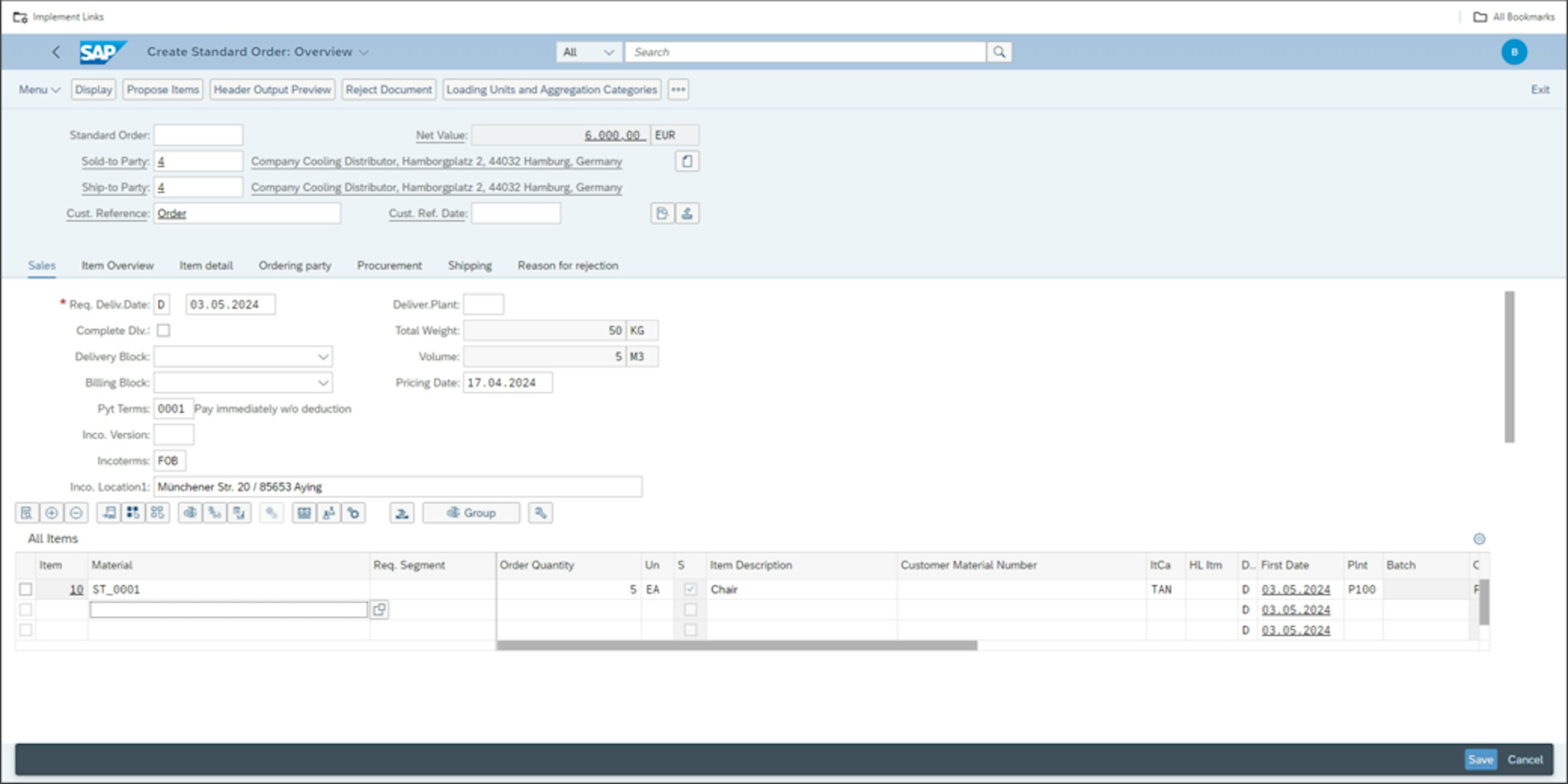Open the Delivery Block dropdown

323,356
